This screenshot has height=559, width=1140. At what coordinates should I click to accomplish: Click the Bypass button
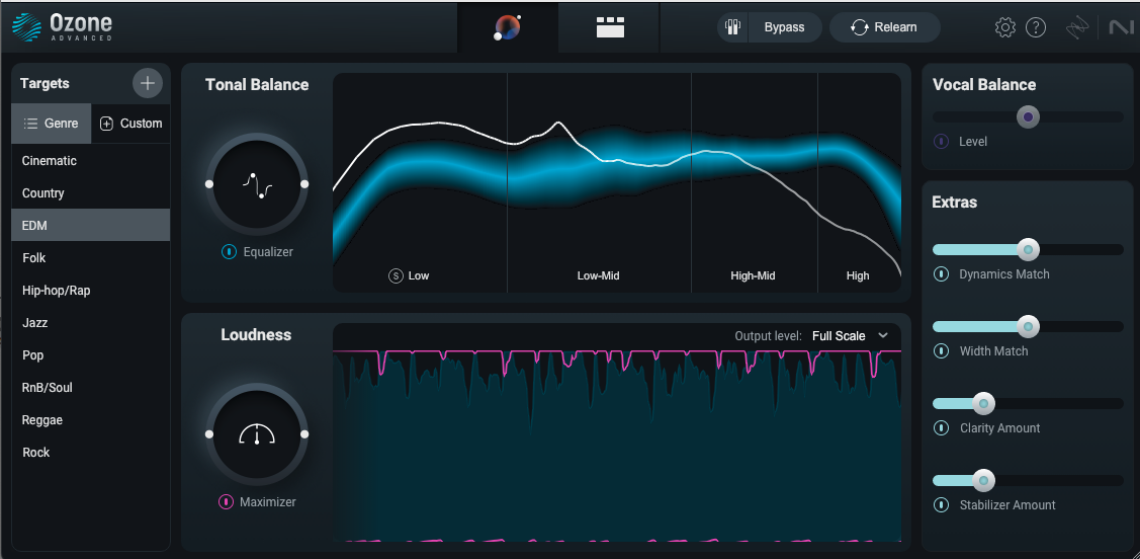770,28
